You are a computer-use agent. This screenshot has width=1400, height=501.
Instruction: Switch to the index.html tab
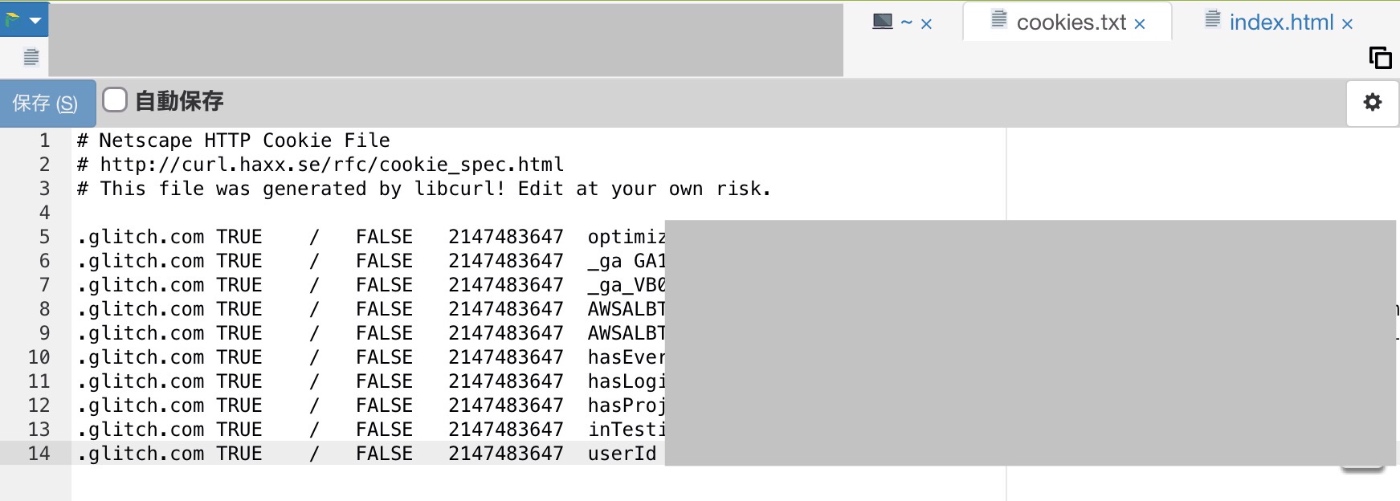[1280, 22]
